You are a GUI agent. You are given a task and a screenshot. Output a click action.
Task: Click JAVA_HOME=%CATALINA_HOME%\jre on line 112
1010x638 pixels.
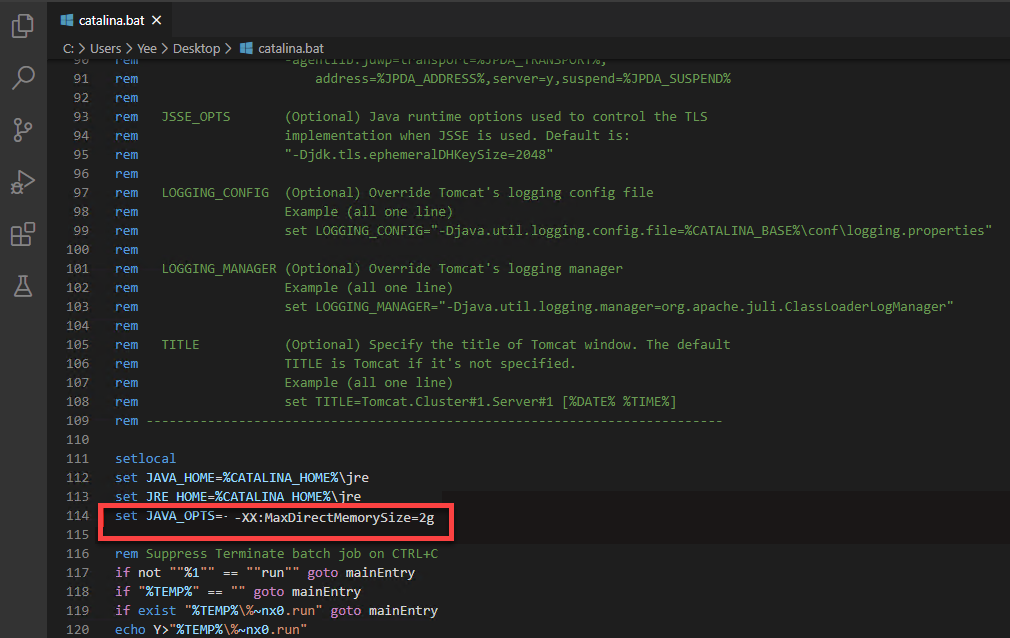[257, 478]
